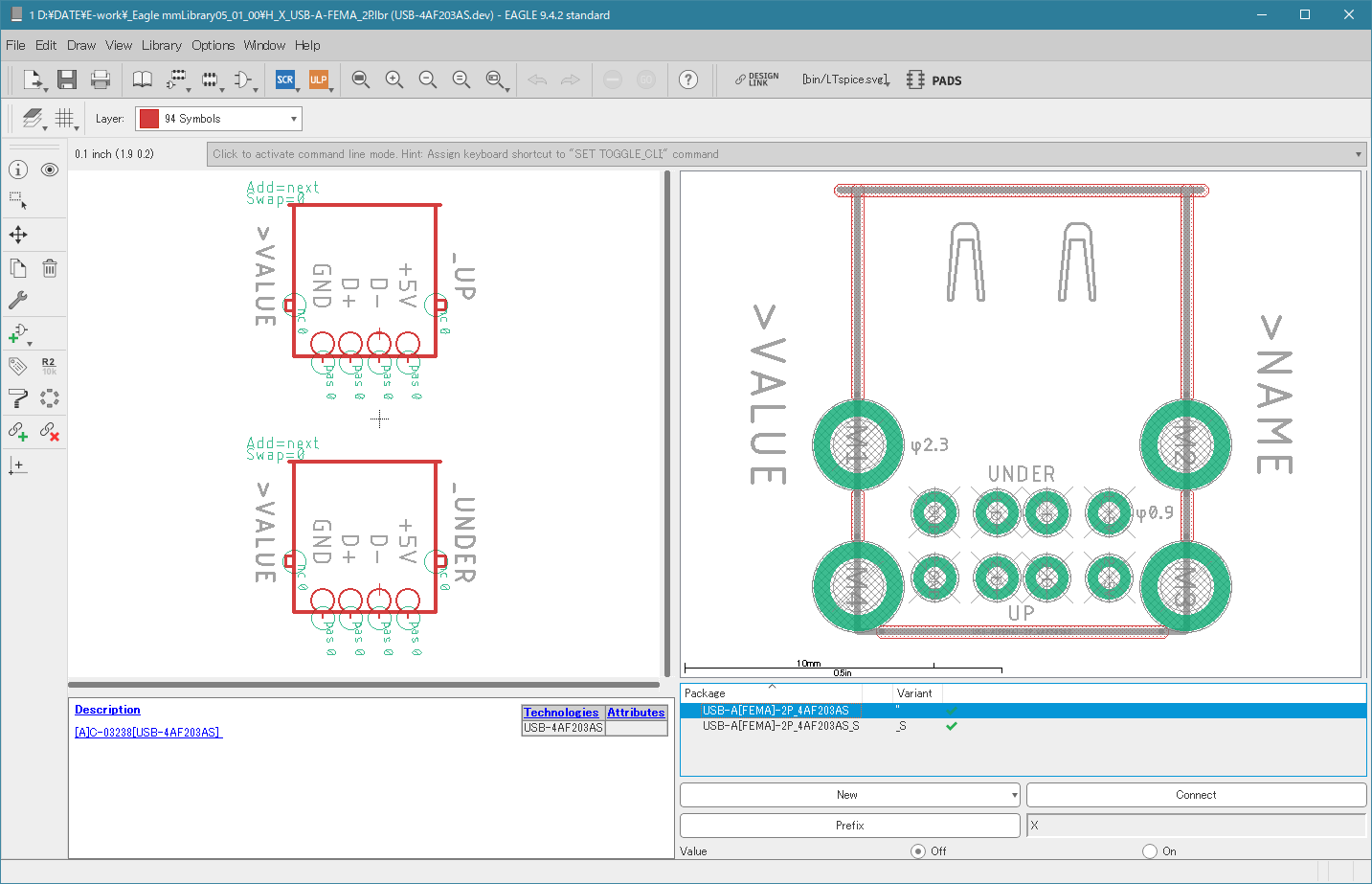Select the Paint roller tool

[18, 398]
